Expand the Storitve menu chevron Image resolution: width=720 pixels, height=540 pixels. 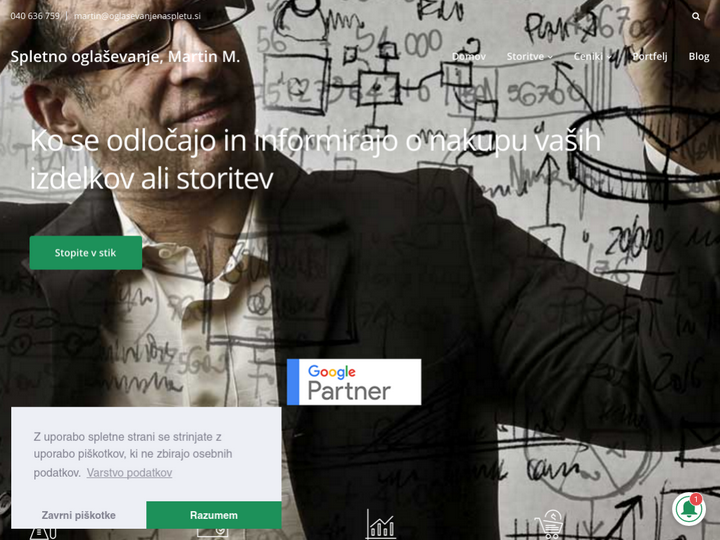pyautogui.click(x=550, y=57)
